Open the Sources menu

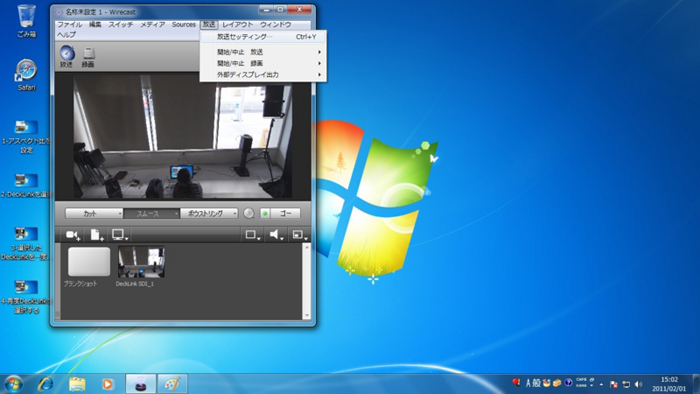(x=183, y=25)
